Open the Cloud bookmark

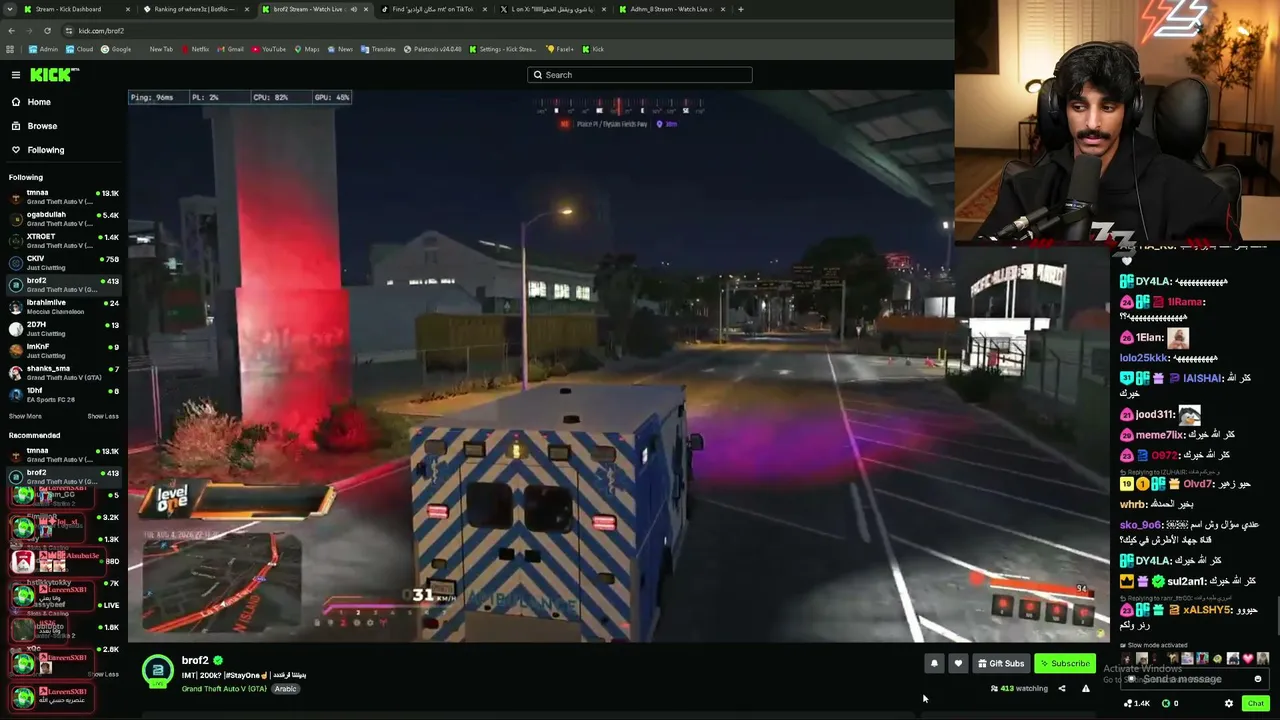pyautogui.click(x=80, y=49)
